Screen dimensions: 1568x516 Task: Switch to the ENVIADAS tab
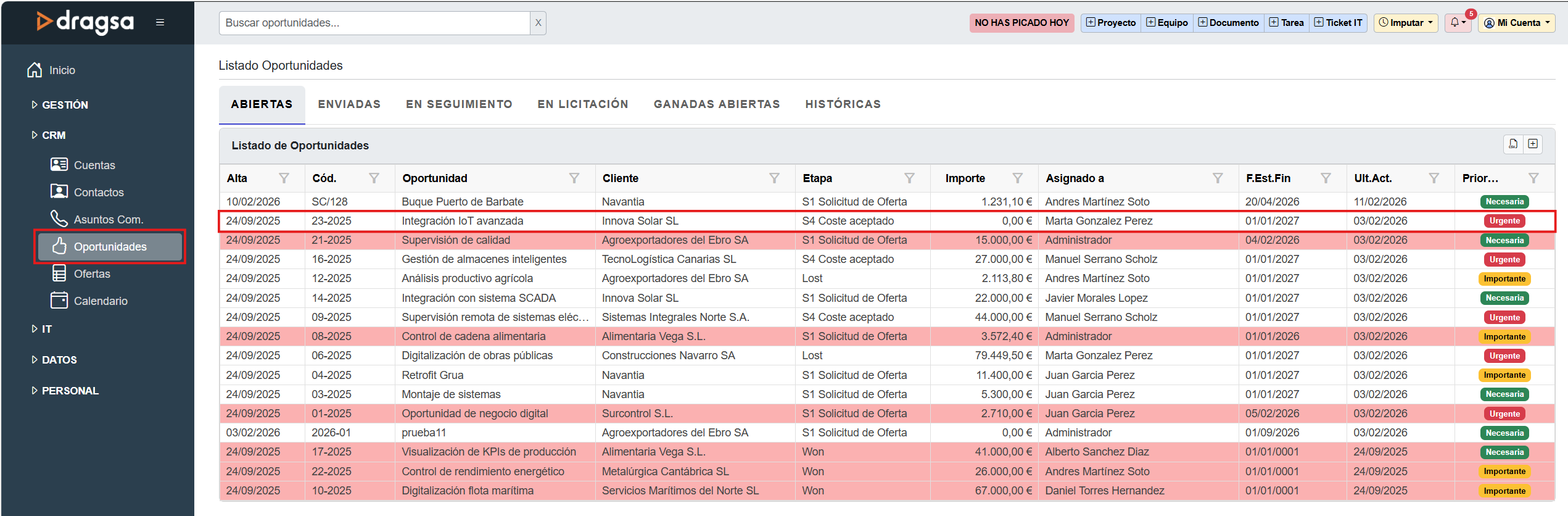click(x=349, y=104)
